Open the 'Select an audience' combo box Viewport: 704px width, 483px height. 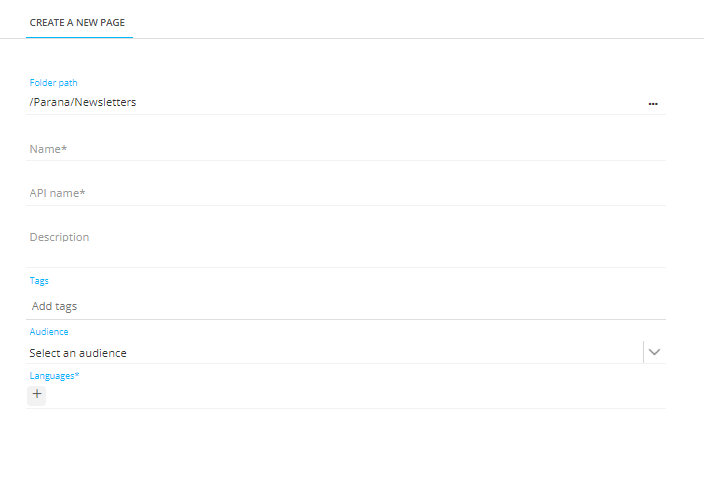tap(330, 353)
